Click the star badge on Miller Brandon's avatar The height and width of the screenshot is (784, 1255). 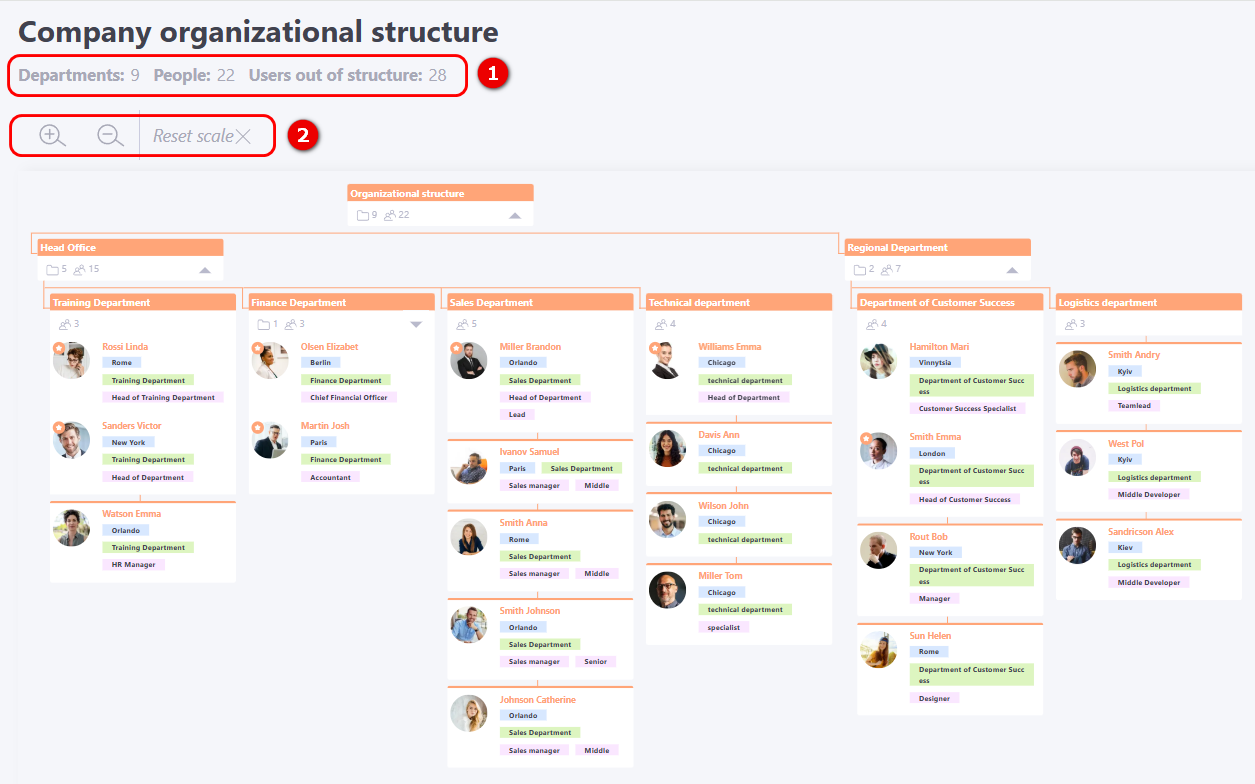point(456,348)
